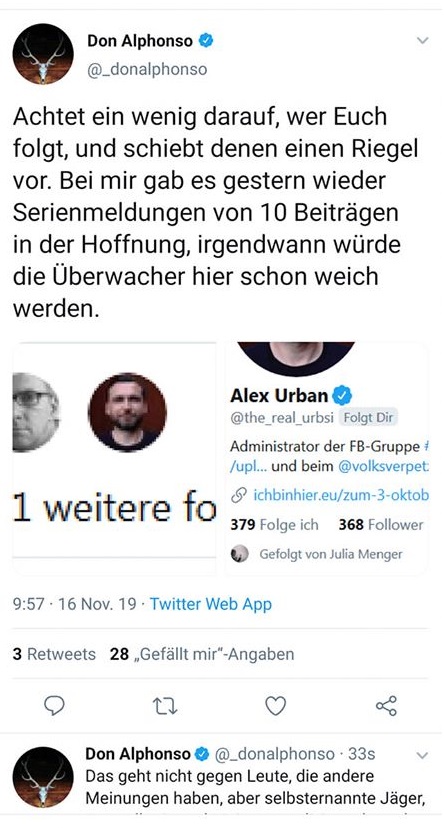Open the ichbinhier.eu/zum-3-oktob link
The width and height of the screenshot is (444, 828).
341,496
